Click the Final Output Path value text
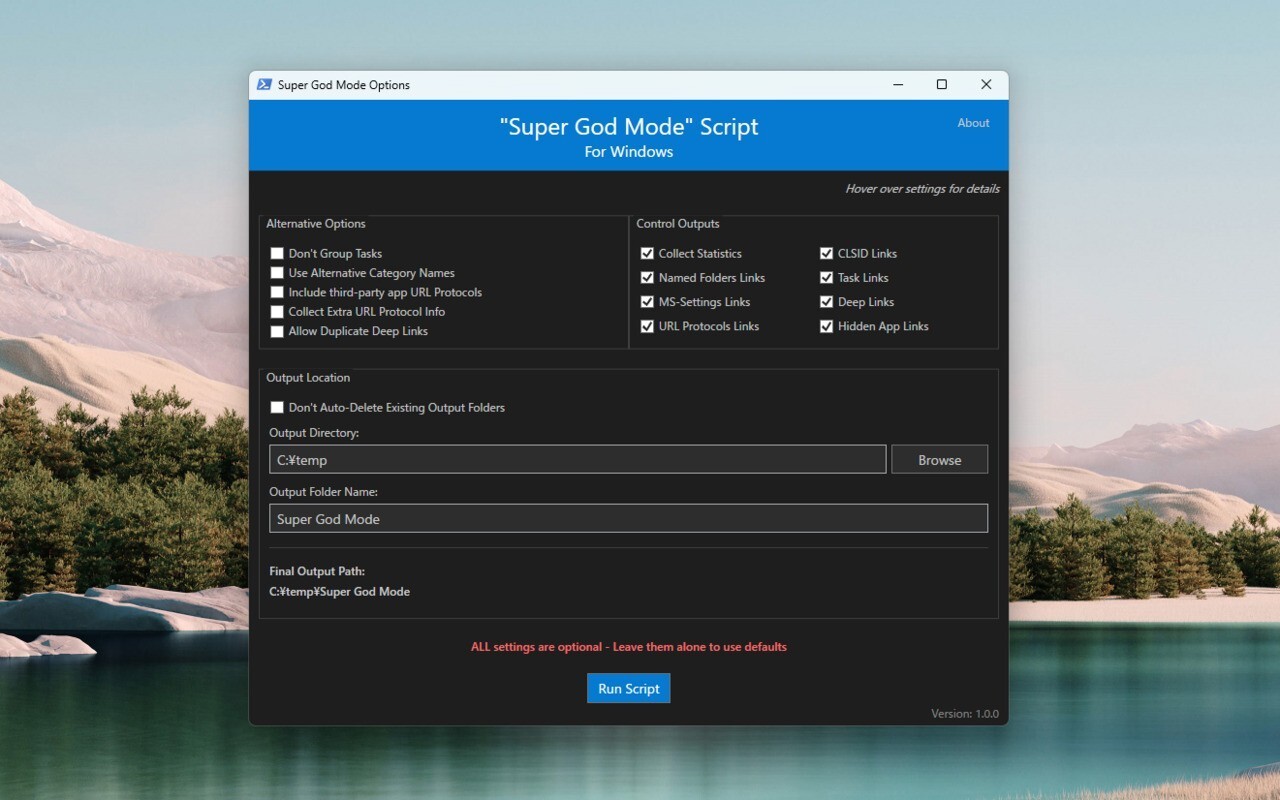 (339, 592)
